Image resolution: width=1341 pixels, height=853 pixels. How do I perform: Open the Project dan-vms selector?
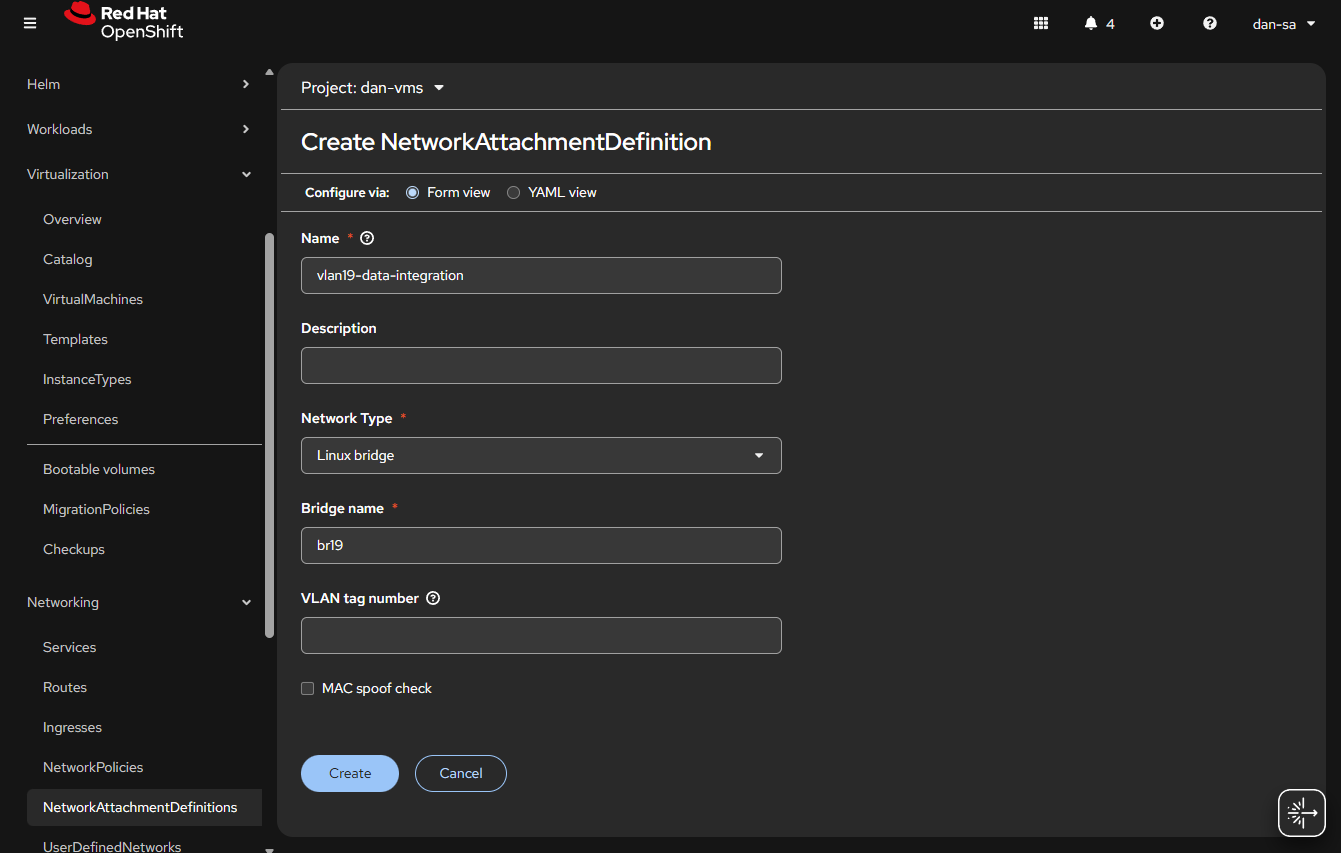tap(372, 88)
